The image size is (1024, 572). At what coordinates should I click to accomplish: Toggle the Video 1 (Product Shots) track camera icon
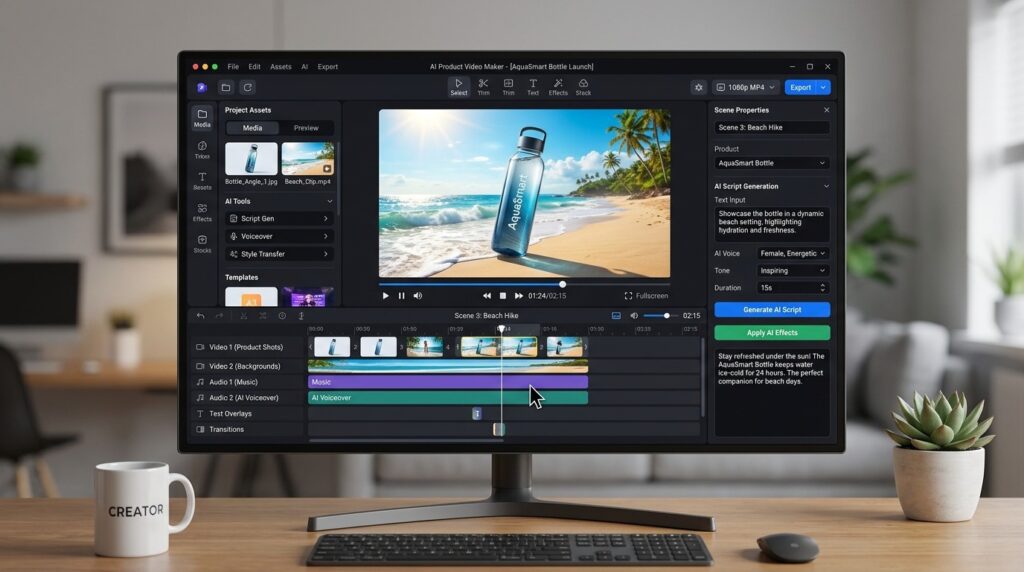pyautogui.click(x=200, y=347)
